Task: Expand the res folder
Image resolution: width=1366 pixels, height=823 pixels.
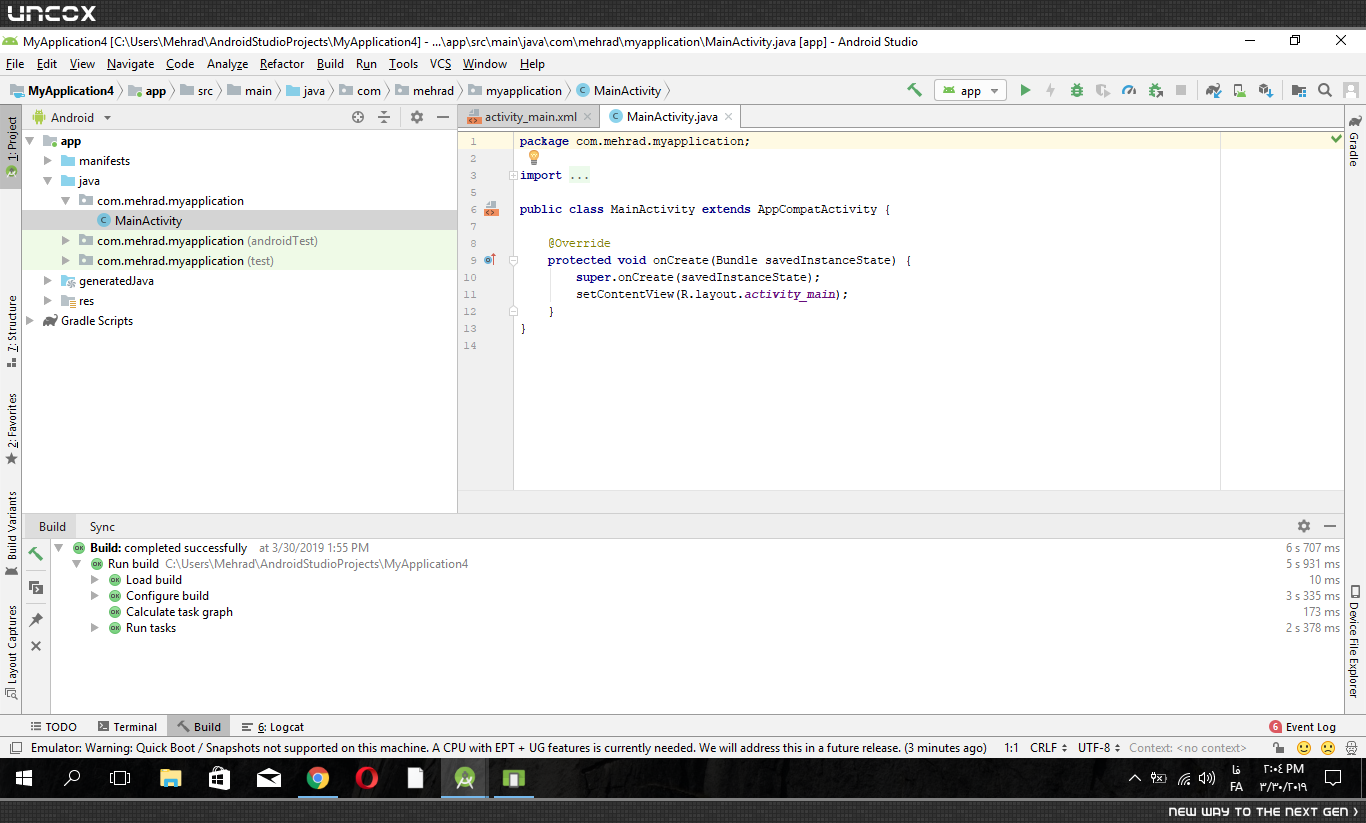Action: click(x=47, y=301)
